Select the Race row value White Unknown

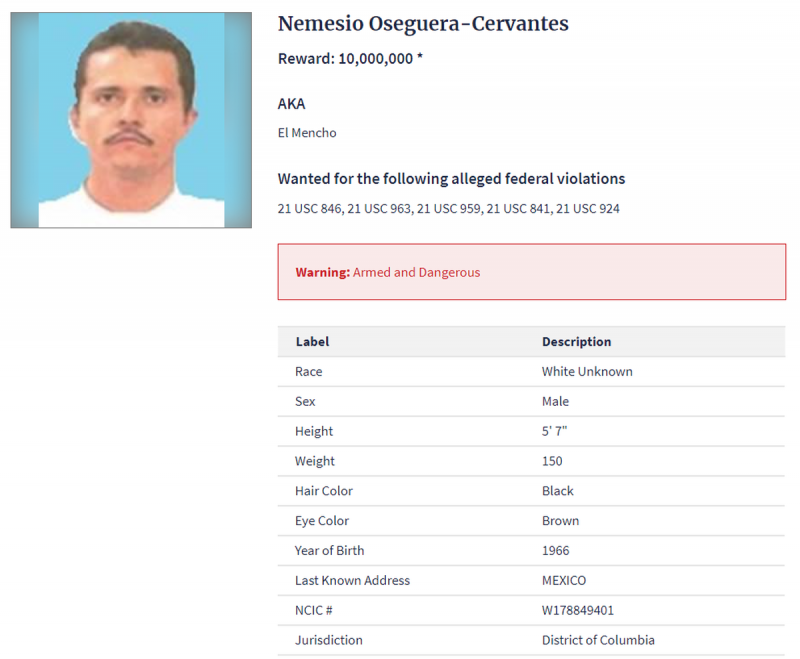point(587,371)
